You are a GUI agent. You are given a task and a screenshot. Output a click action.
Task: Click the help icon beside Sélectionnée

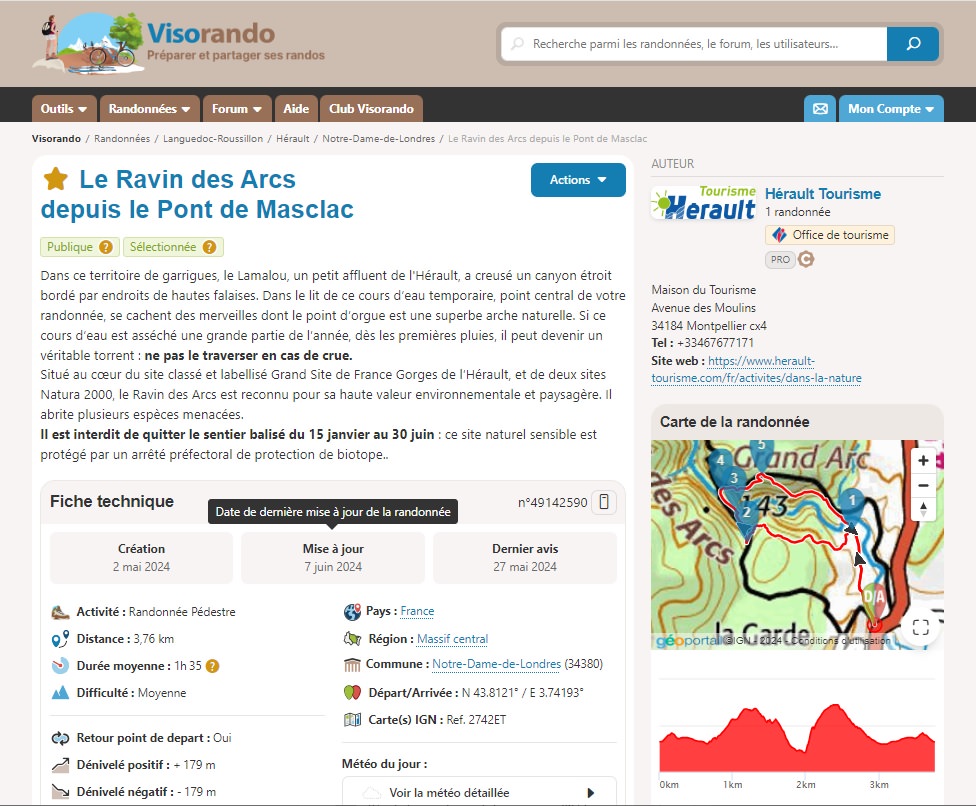209,247
